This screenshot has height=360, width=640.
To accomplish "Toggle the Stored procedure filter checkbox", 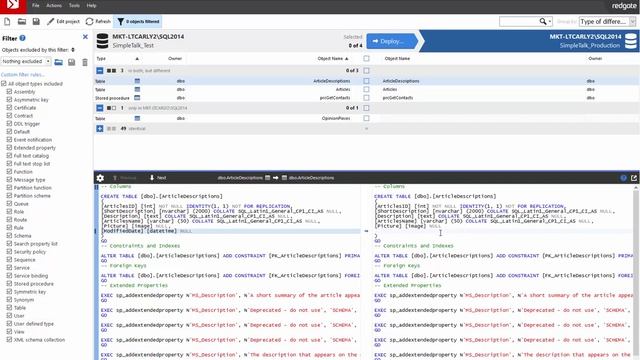I will [9, 284].
